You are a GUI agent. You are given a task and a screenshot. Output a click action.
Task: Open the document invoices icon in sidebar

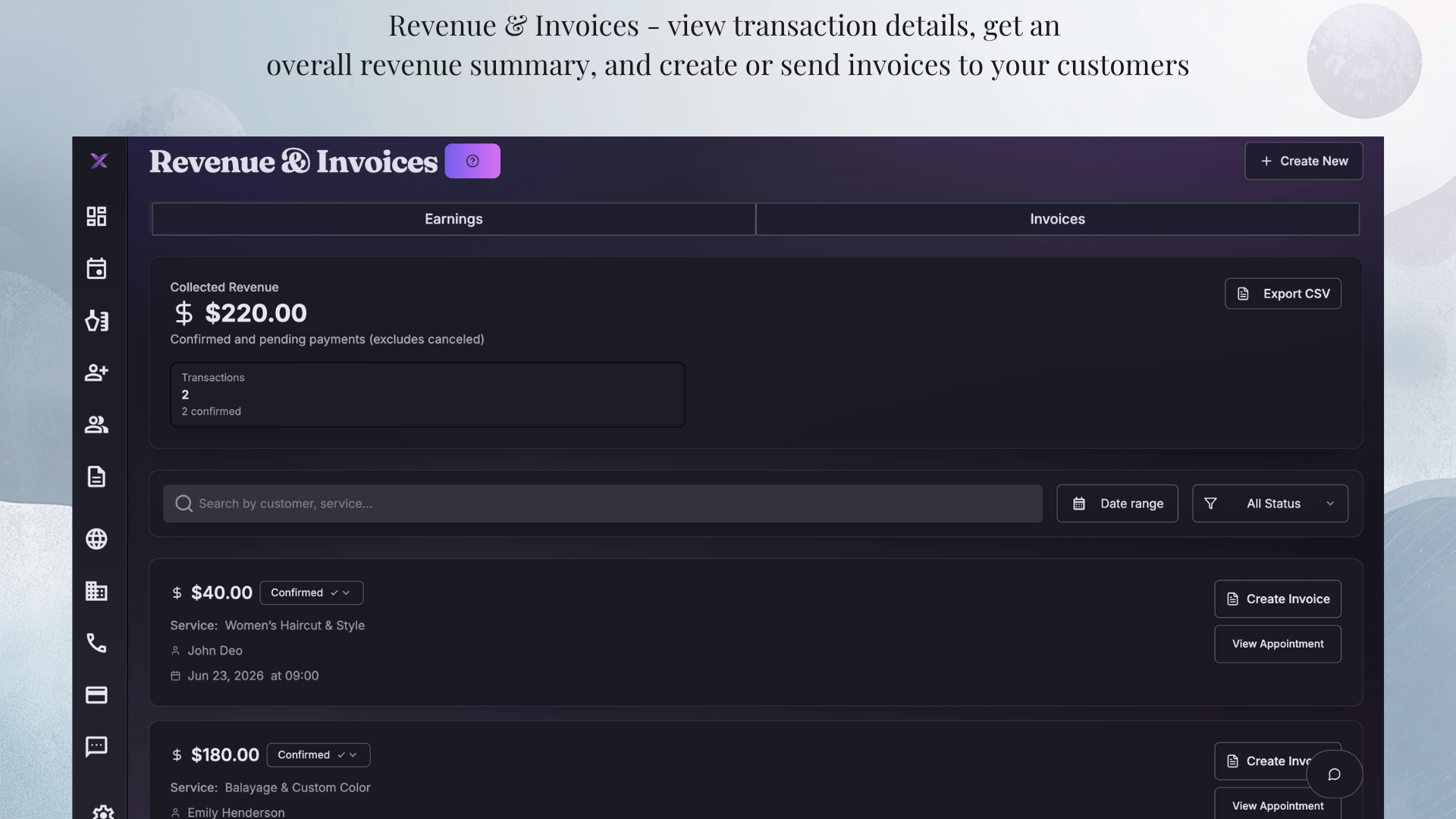tap(96, 476)
